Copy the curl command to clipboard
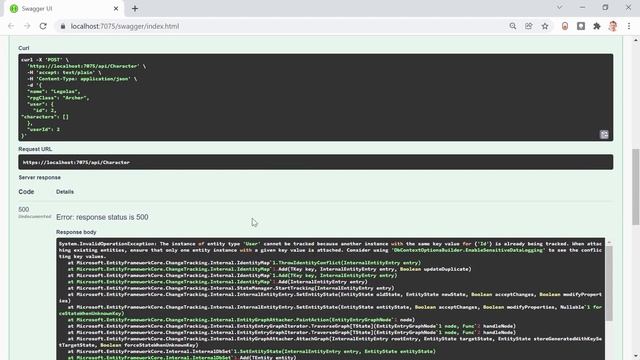Screen dimensions: 640x360 point(604,134)
